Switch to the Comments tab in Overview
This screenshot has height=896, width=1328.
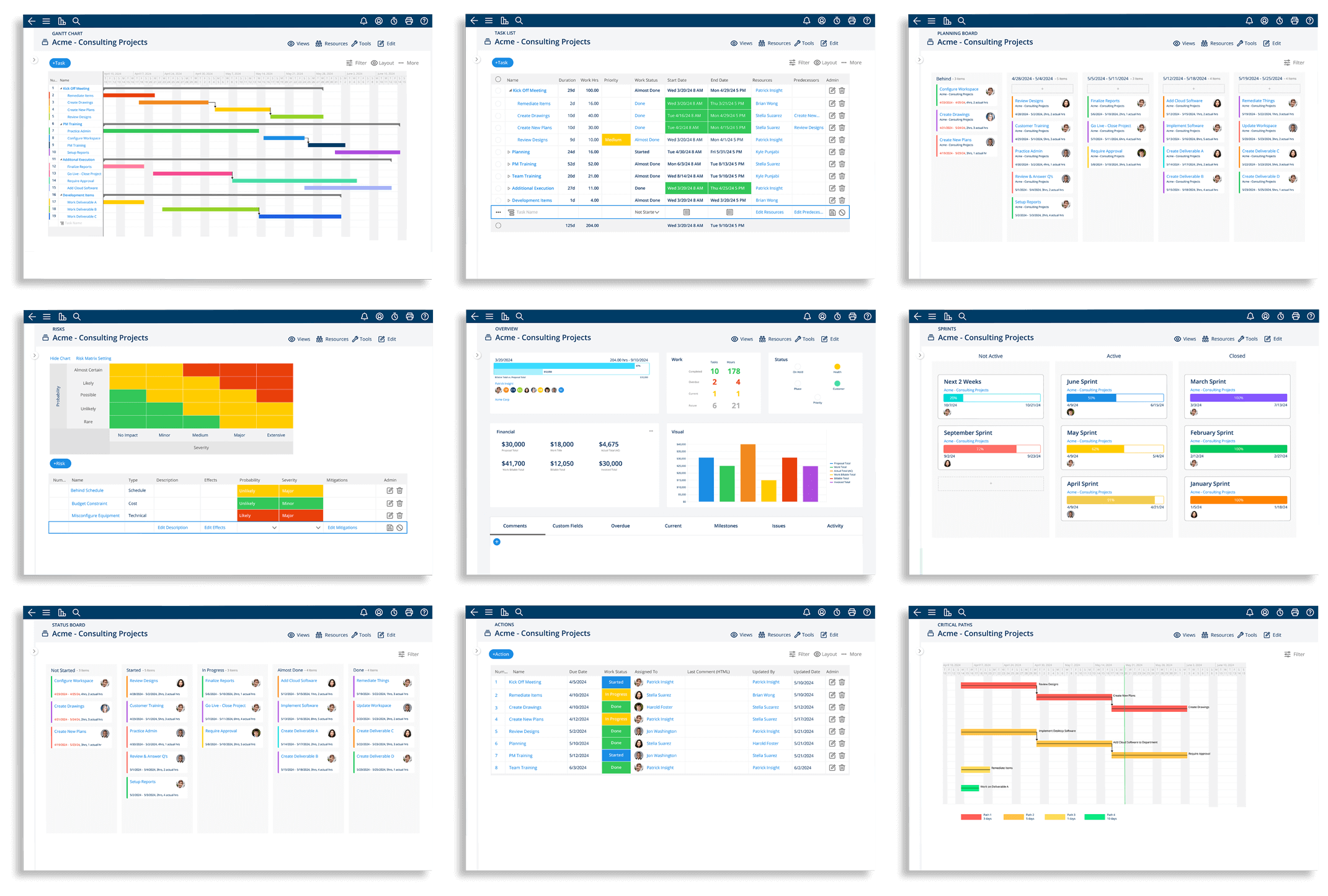coord(515,526)
